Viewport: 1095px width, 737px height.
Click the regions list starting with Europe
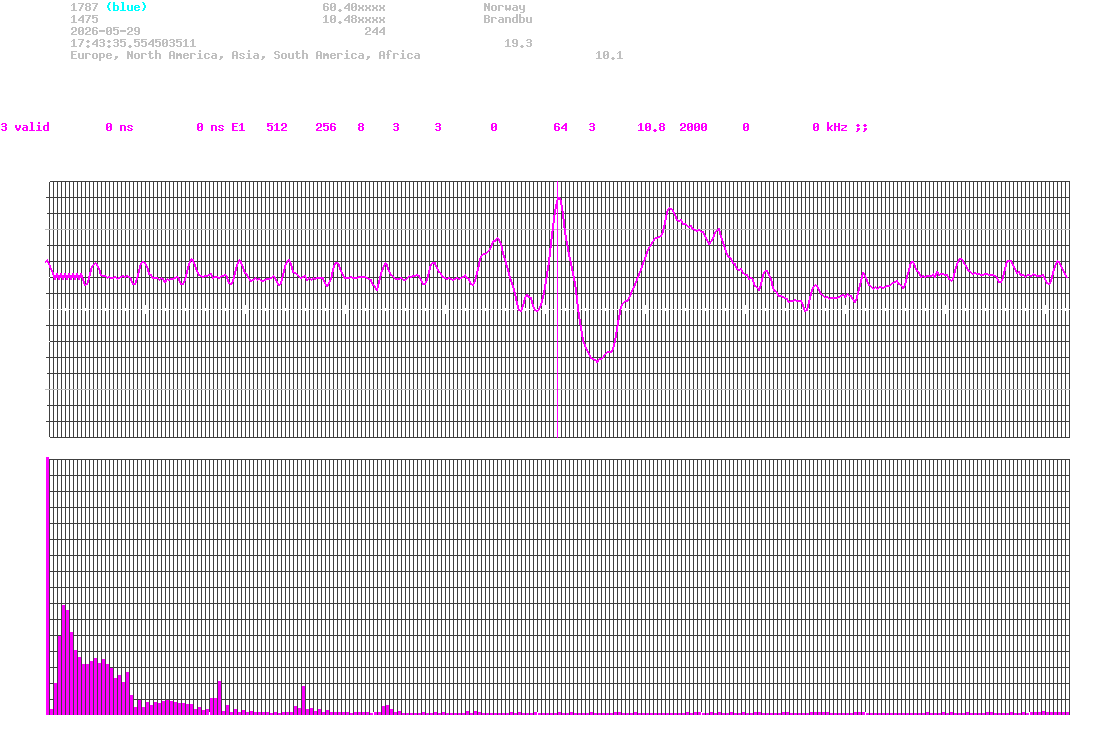(245, 55)
